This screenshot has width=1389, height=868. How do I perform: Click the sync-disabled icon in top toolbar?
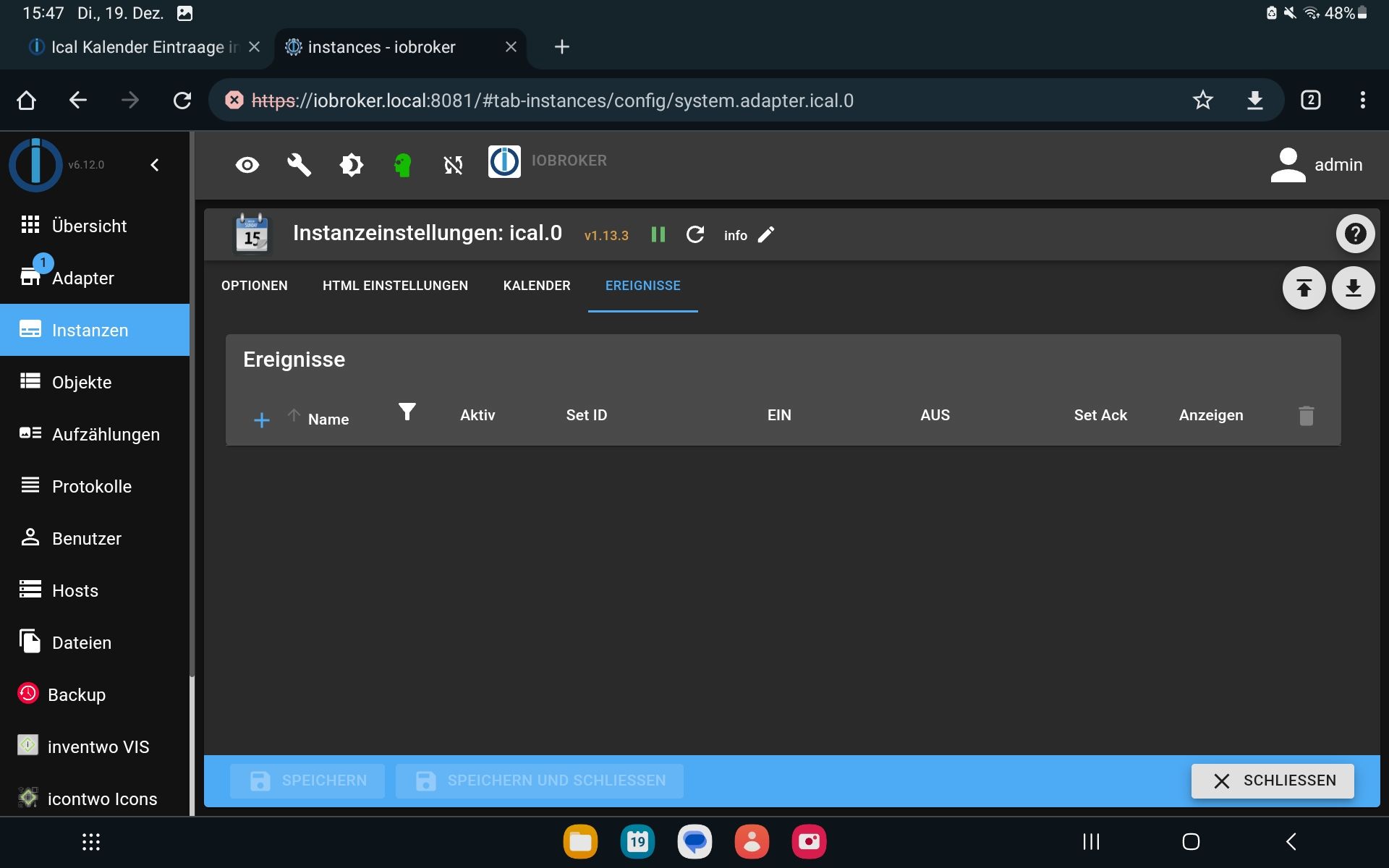click(454, 165)
